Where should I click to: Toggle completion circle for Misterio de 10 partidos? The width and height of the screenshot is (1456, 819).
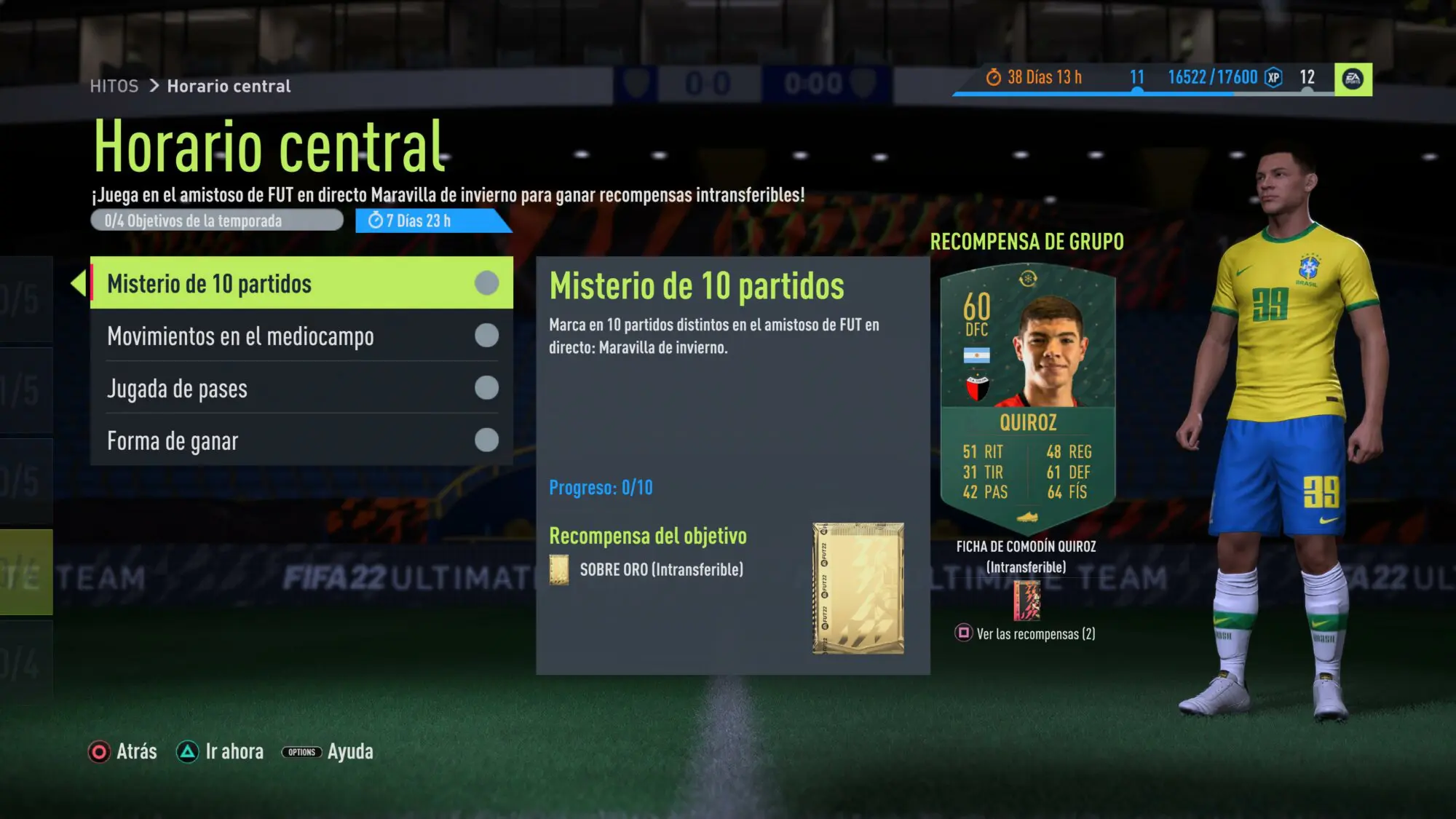click(x=486, y=283)
